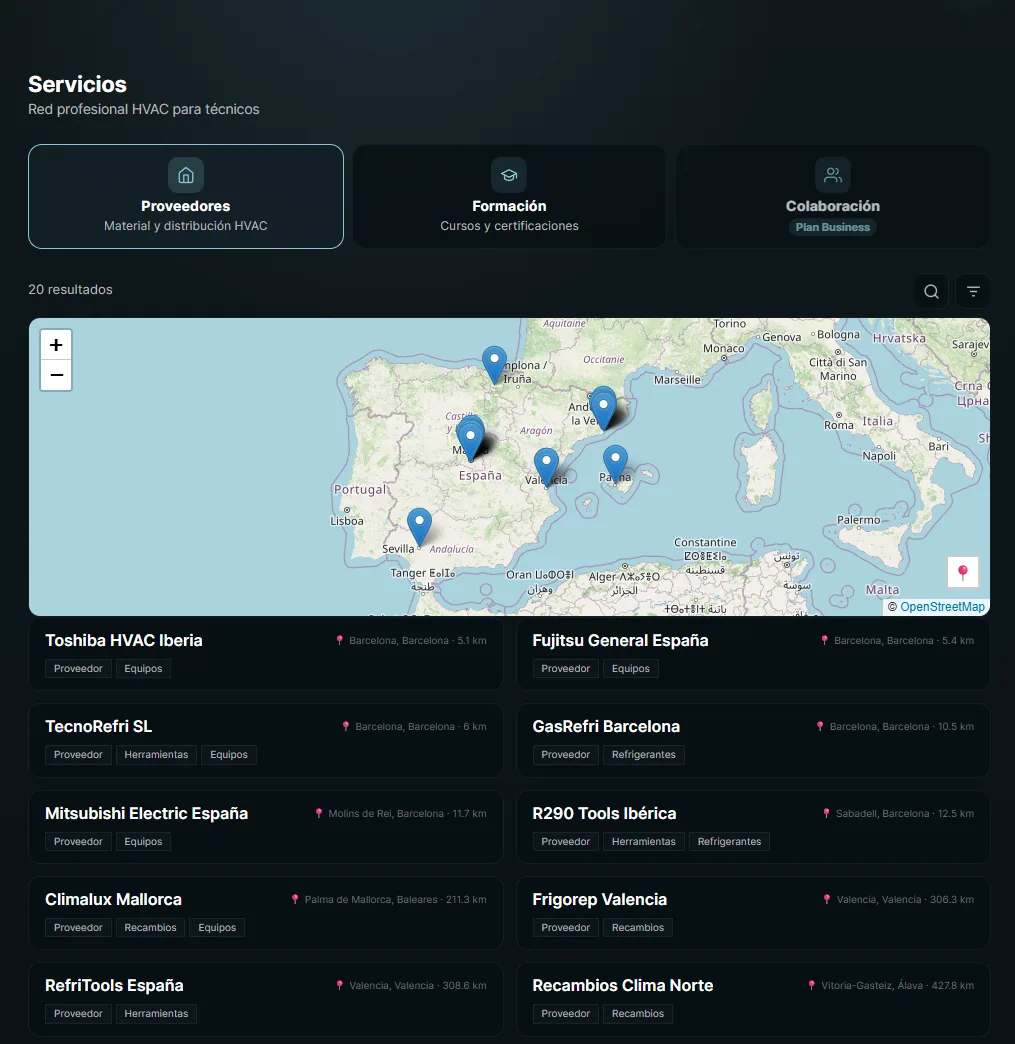Click the graduation cap Formación icon

pos(509,175)
